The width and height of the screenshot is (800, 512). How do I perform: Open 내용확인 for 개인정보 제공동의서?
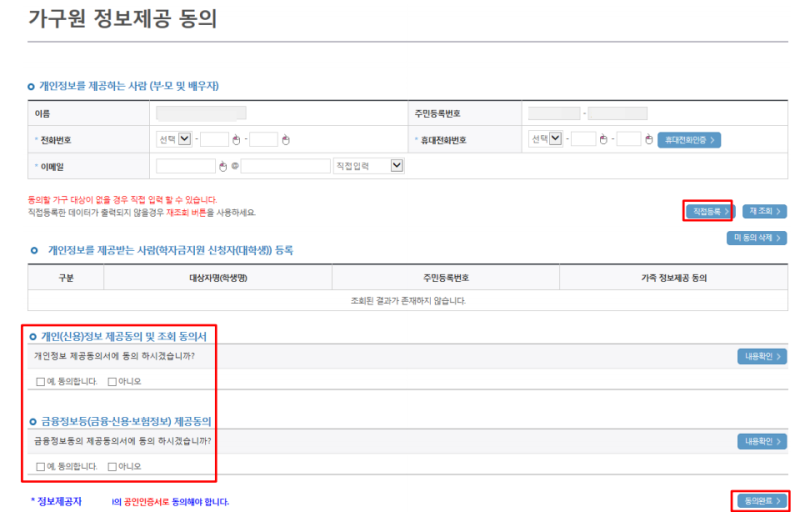click(x=762, y=356)
